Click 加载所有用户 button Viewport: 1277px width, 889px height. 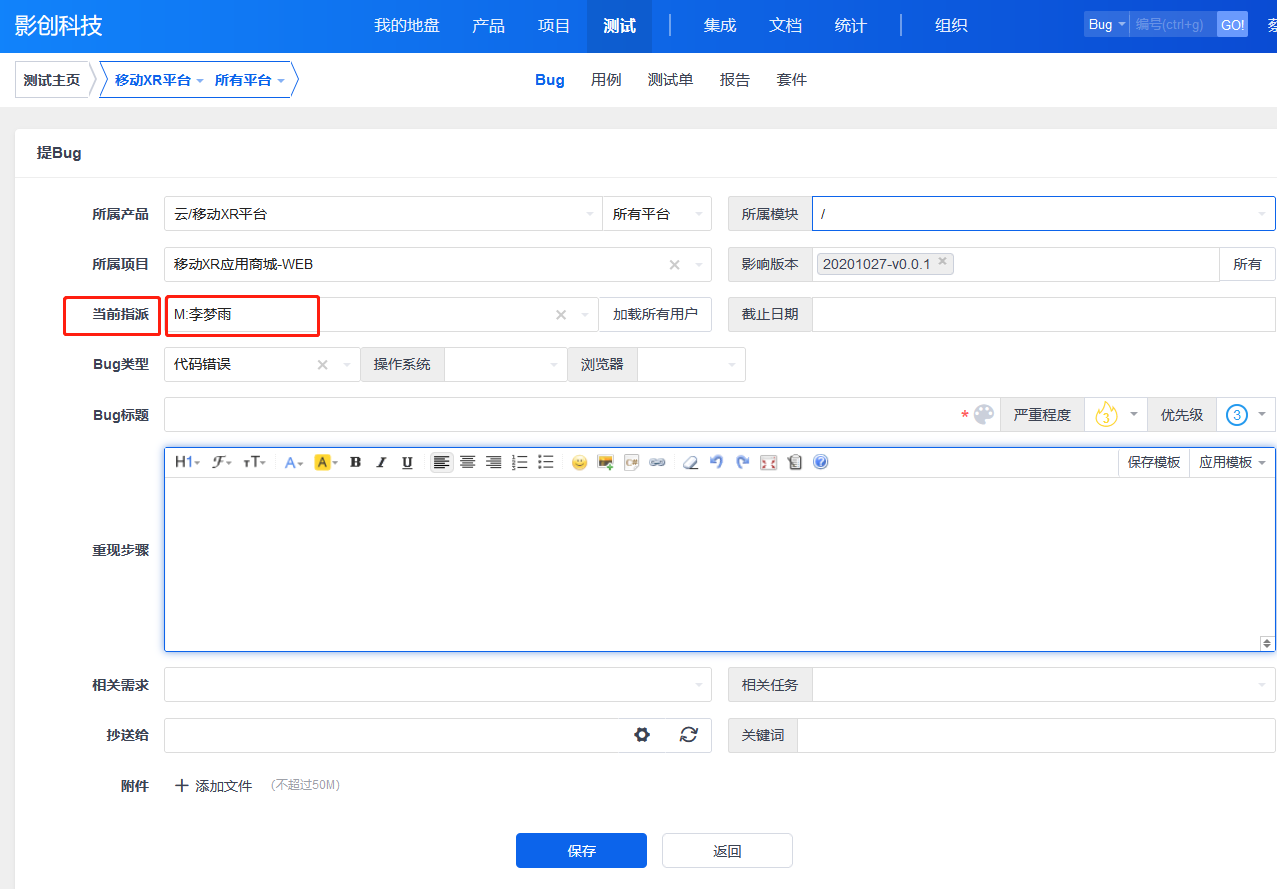[x=655, y=314]
